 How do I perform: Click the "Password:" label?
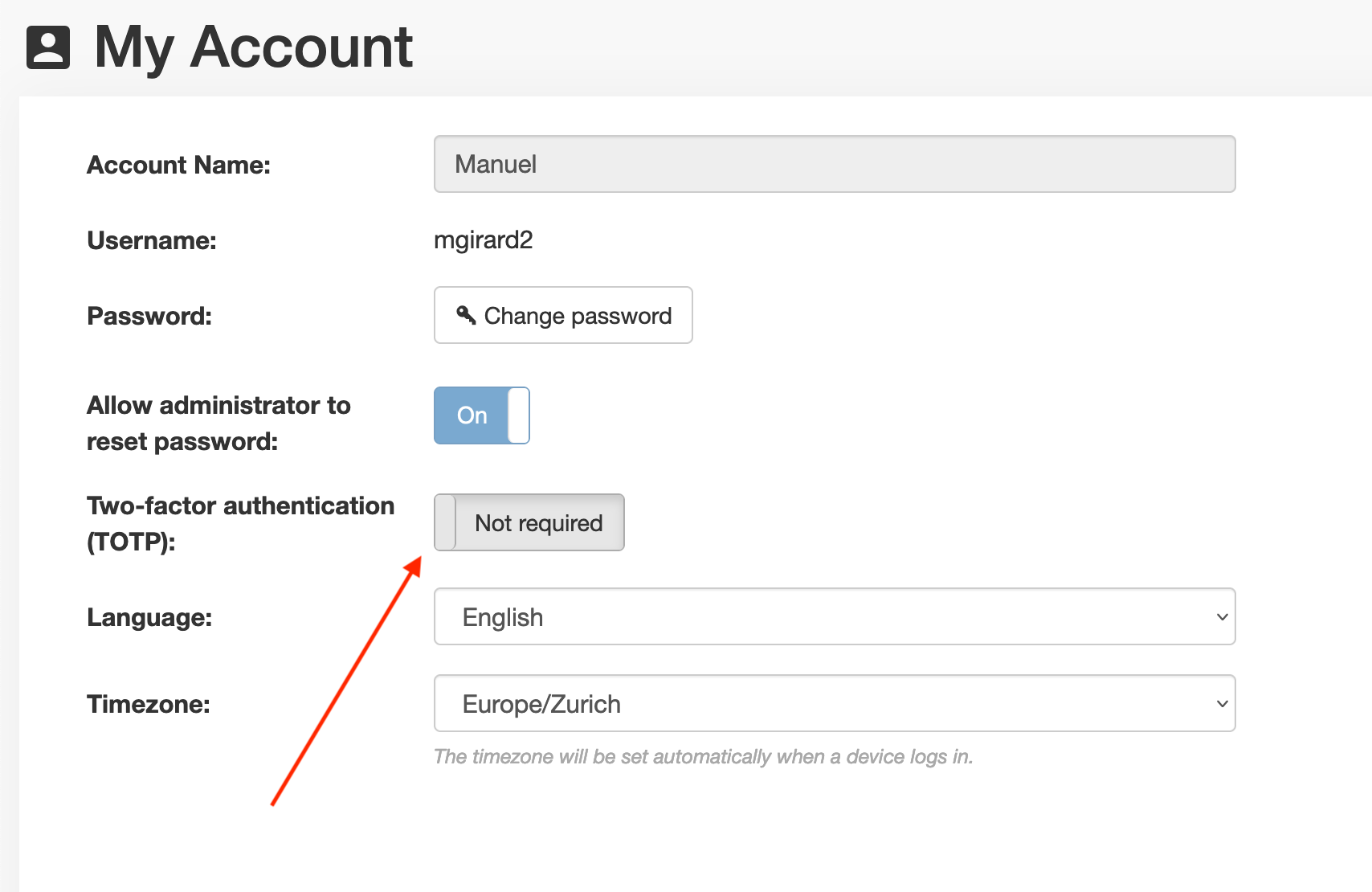[x=149, y=316]
